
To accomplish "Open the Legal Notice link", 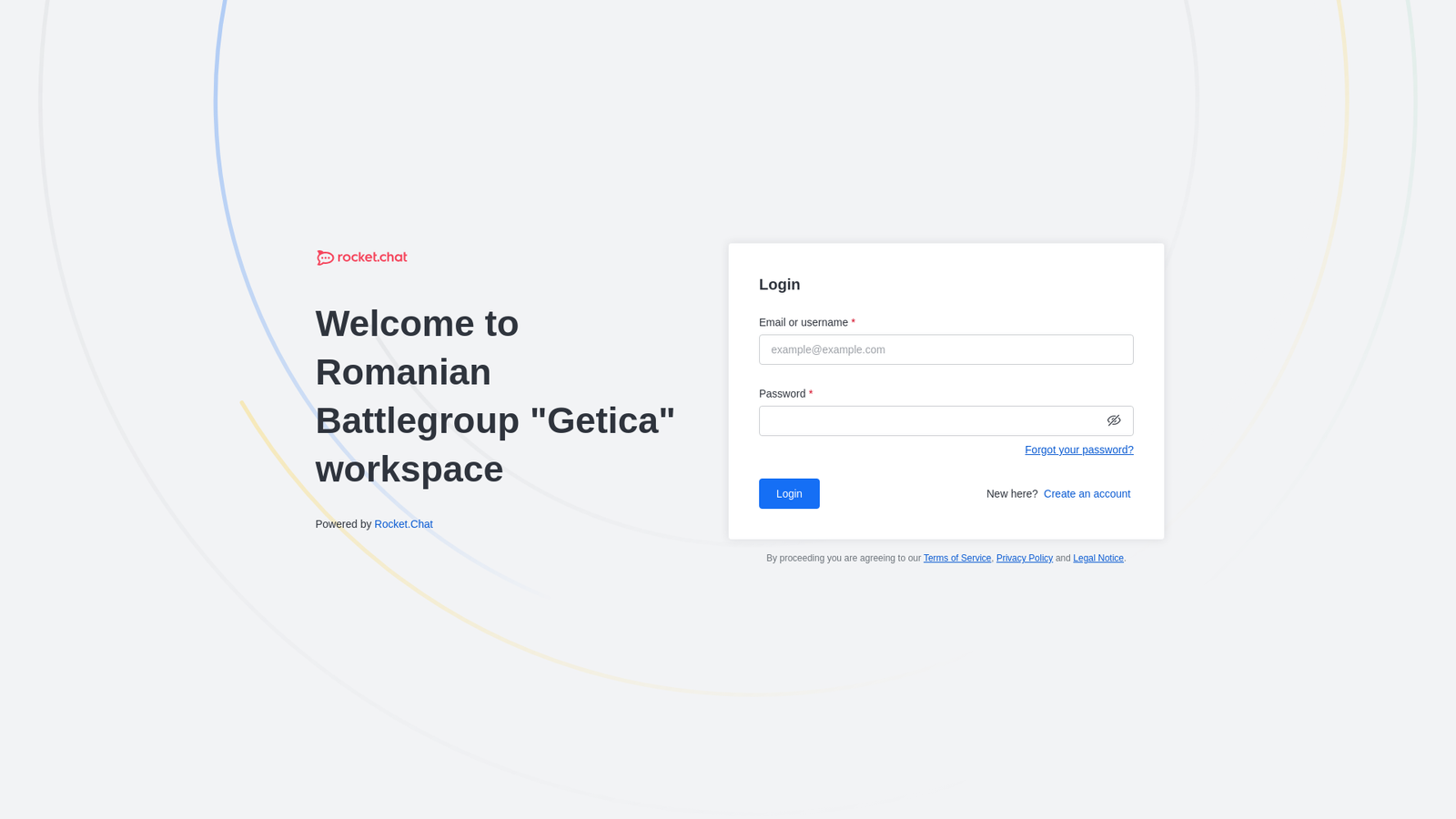I will pyautogui.click(x=1097, y=558).
